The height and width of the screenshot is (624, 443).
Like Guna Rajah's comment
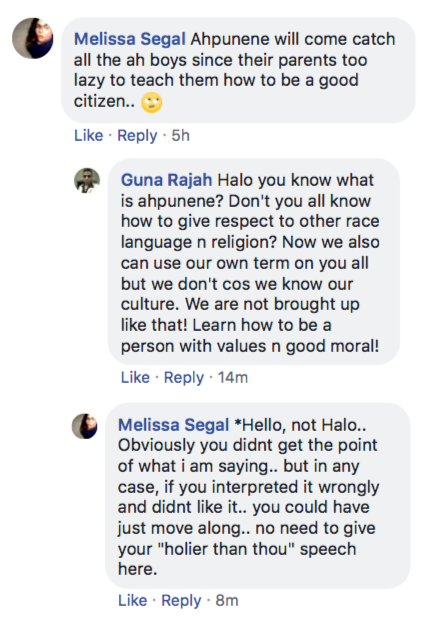click(135, 377)
